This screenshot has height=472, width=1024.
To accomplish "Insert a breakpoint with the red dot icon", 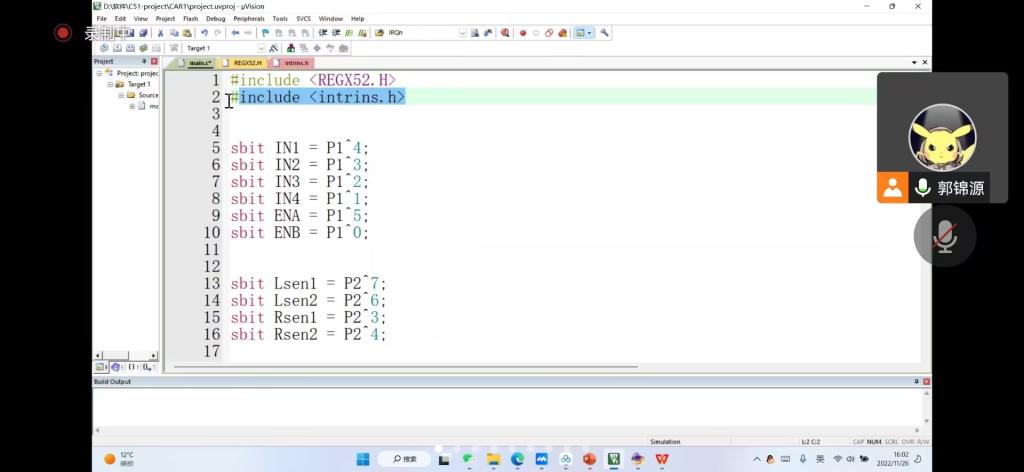I will (x=522, y=33).
